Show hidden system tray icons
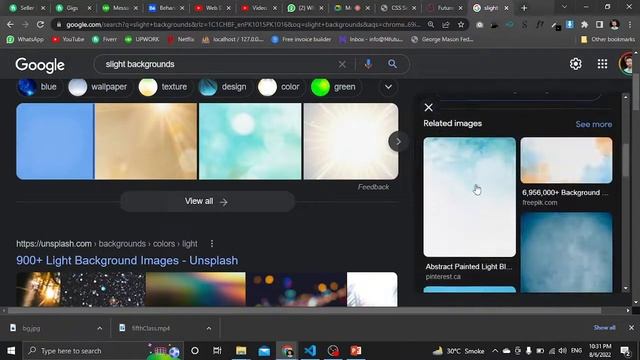 coord(495,351)
